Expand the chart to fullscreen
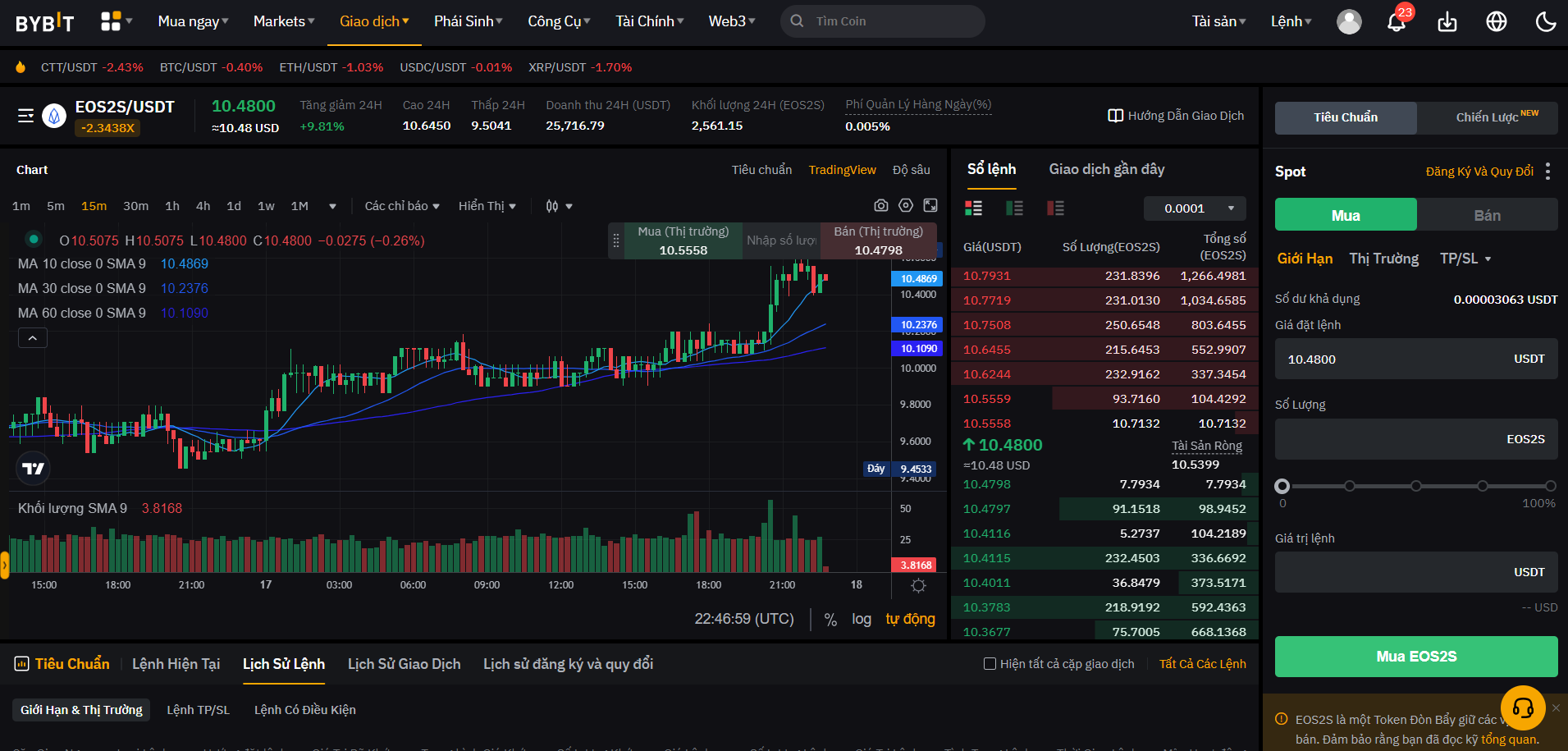 coord(930,205)
